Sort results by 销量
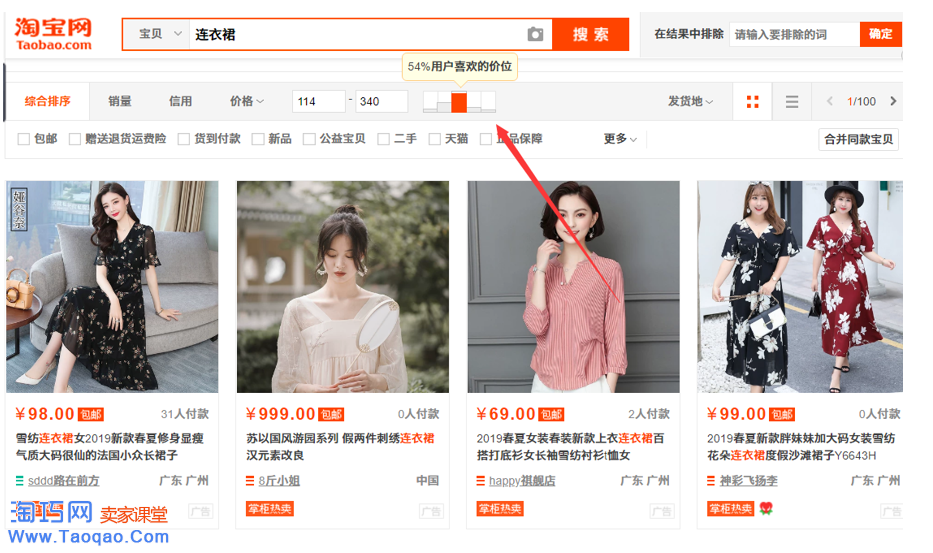Screen dimensions: 933x553 120,101
